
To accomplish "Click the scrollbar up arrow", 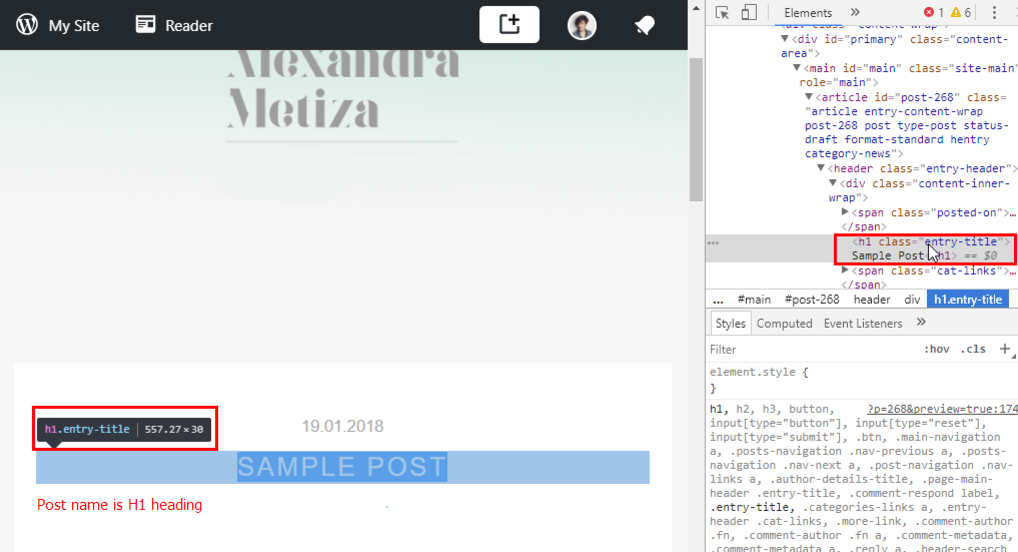I will coord(696,8).
